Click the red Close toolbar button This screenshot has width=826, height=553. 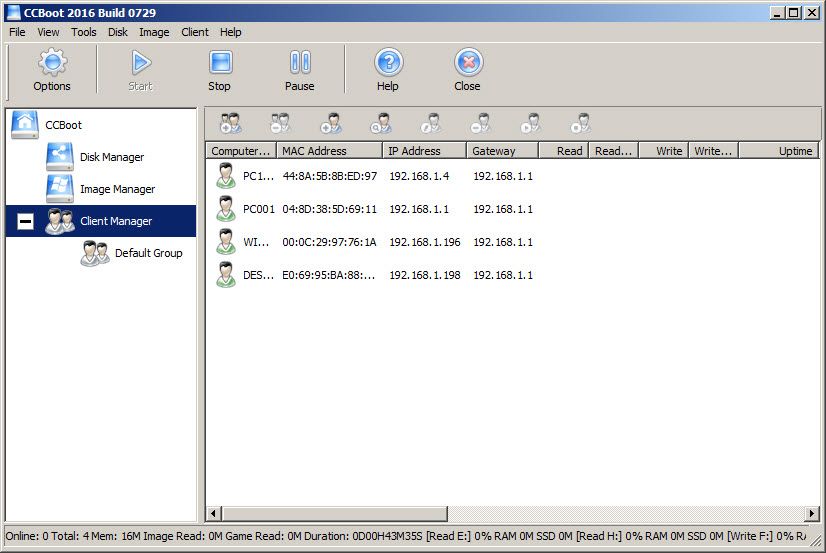coord(468,70)
